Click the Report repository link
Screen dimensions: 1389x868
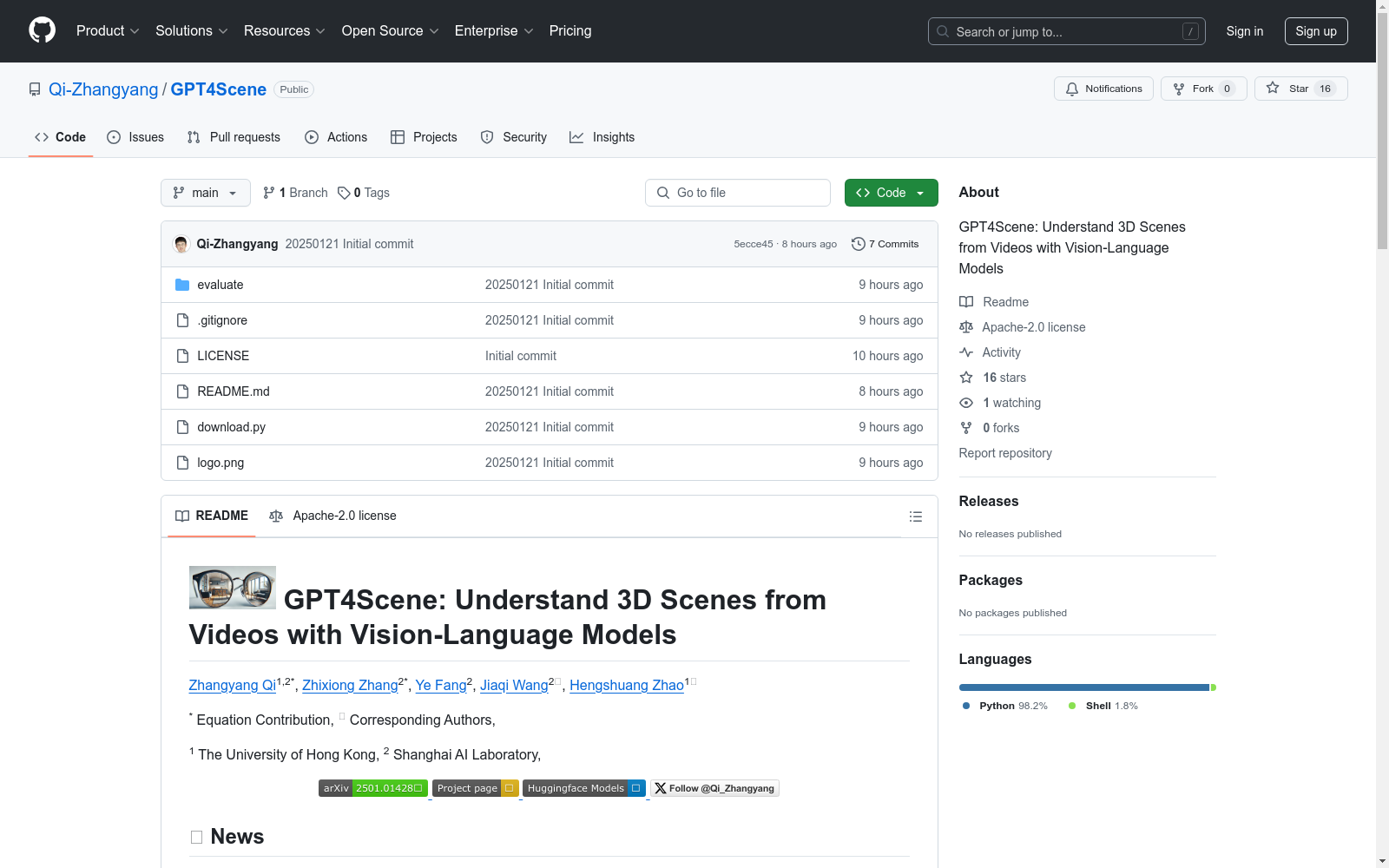coord(1005,453)
